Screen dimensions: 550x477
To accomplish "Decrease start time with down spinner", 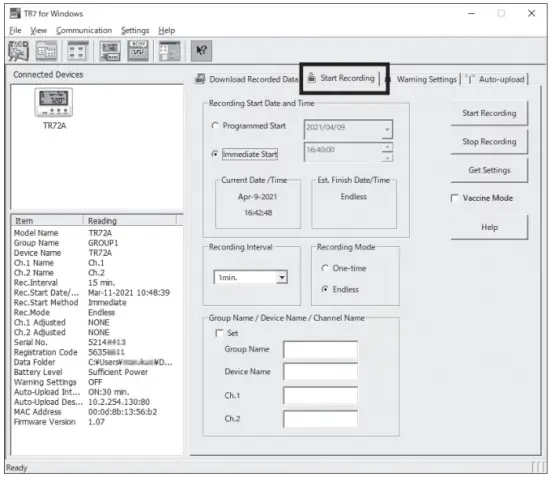I will tap(387, 157).
